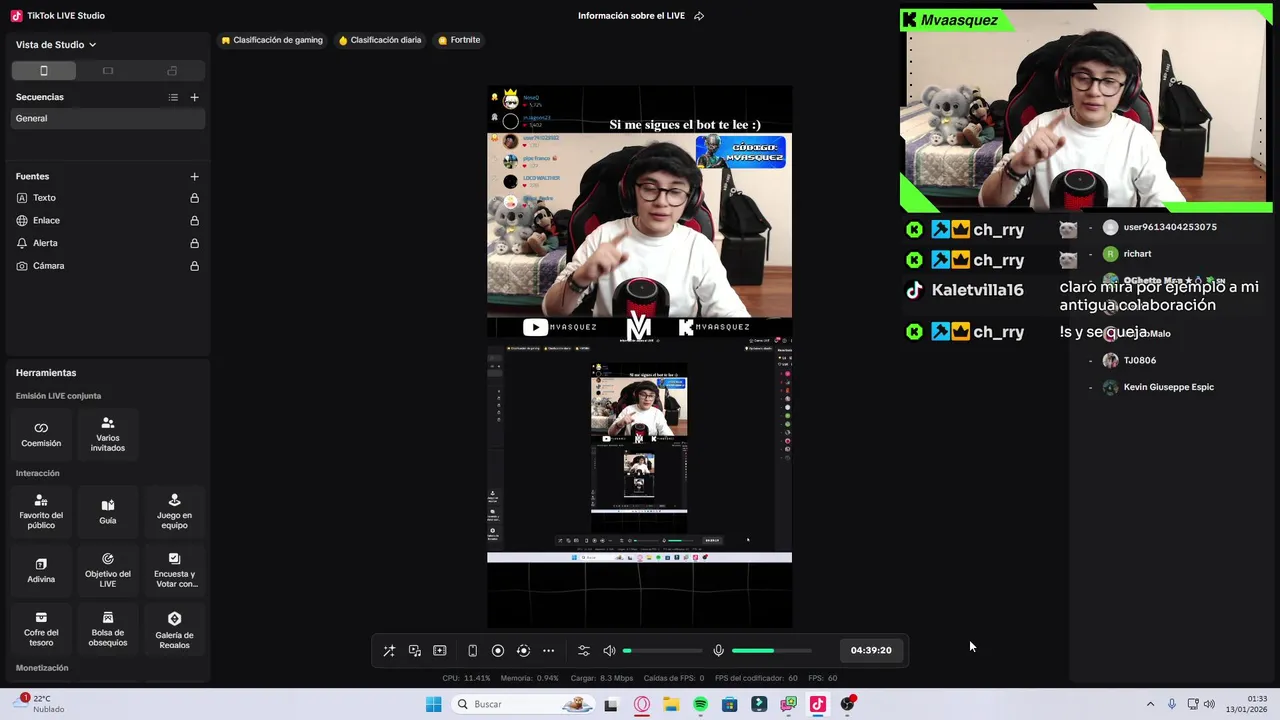
Task: Select the dual layout icon
Action: 172,71
